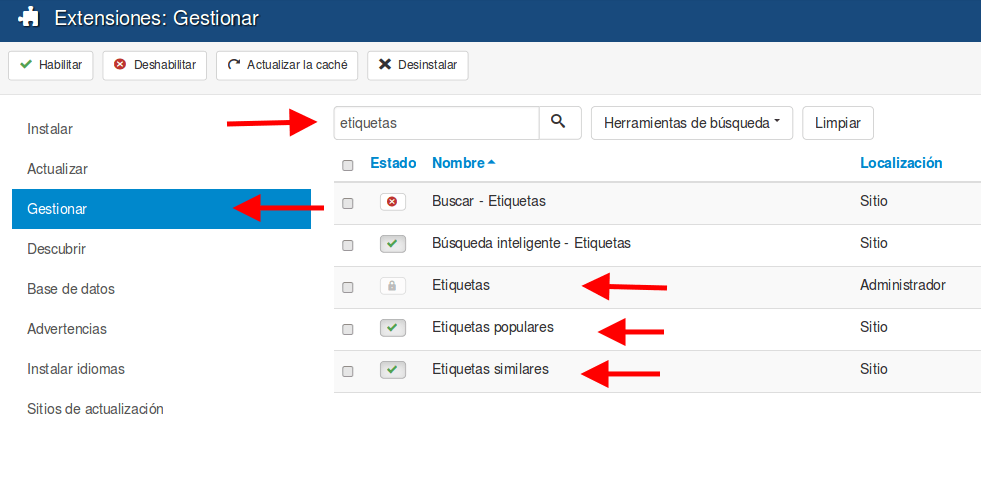Open Sitios de actualización in sidebar

pyautogui.click(x=95, y=409)
